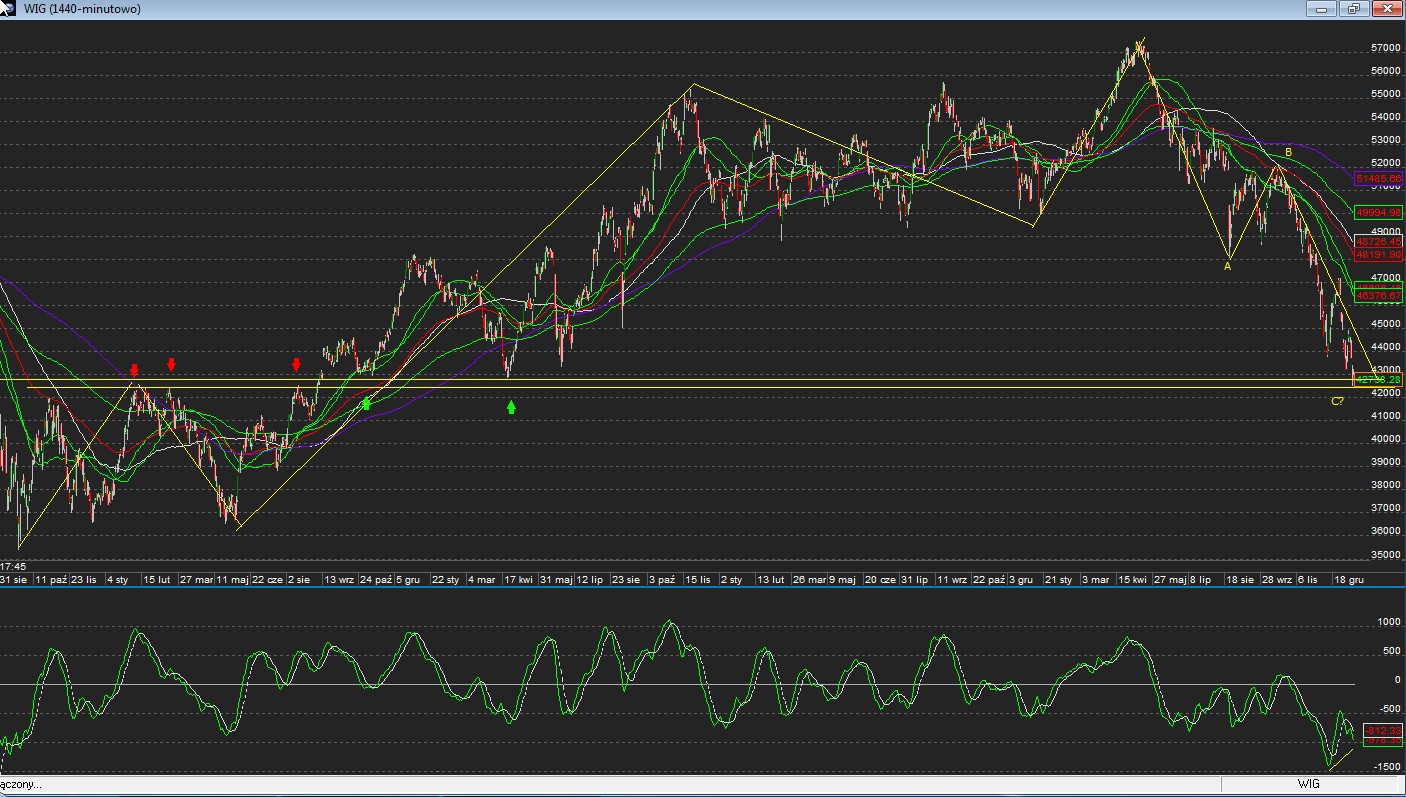Select wave label B on the chart

coord(1289,152)
